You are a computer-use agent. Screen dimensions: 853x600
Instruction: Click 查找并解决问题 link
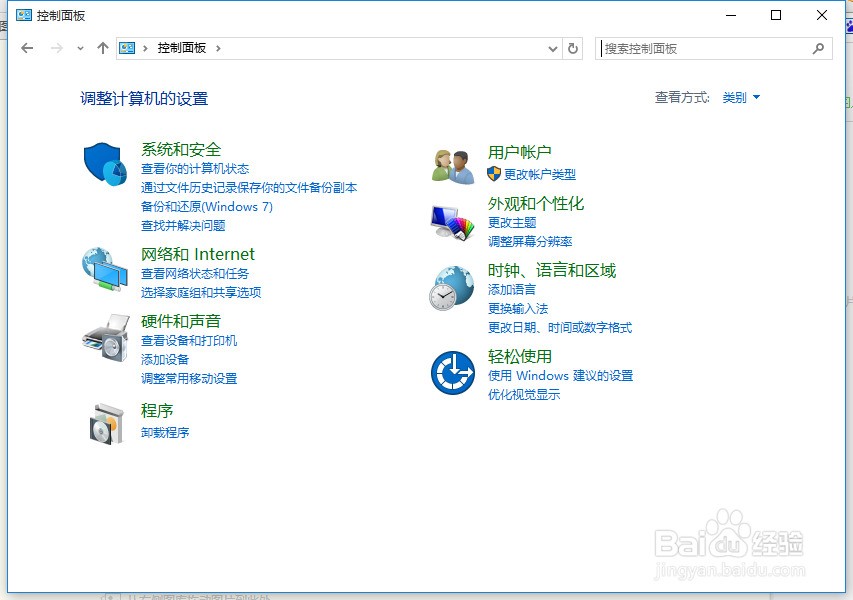coord(183,226)
